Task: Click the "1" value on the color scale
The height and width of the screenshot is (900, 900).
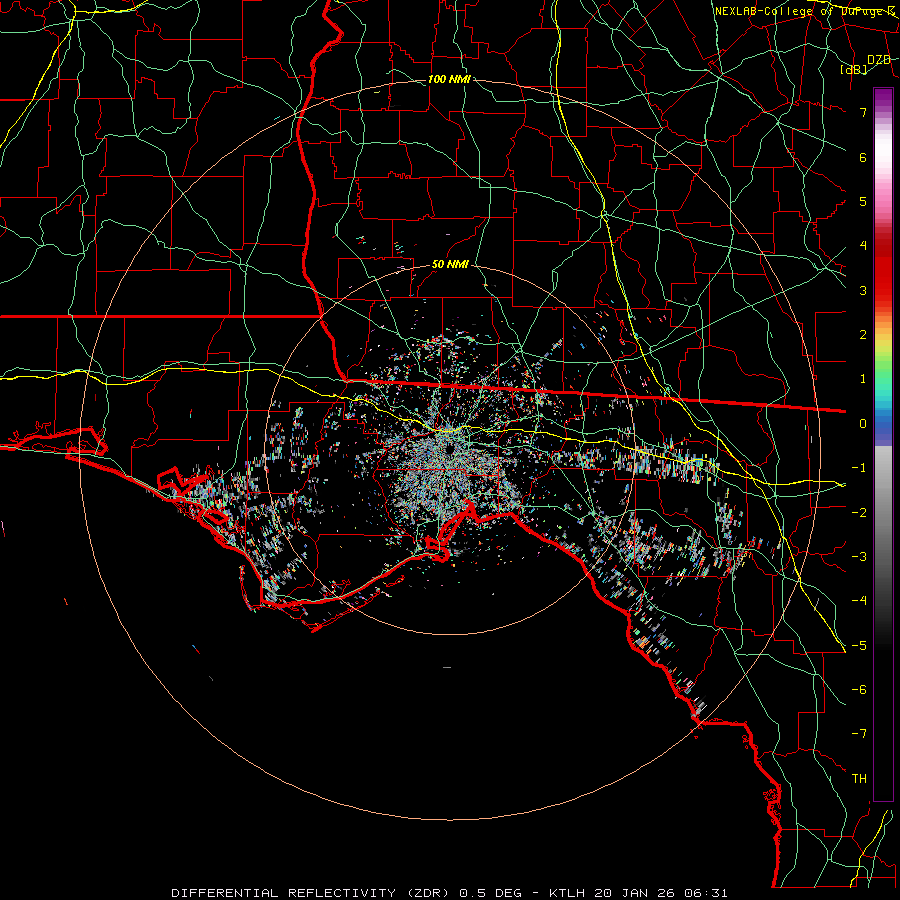Action: coord(863,379)
